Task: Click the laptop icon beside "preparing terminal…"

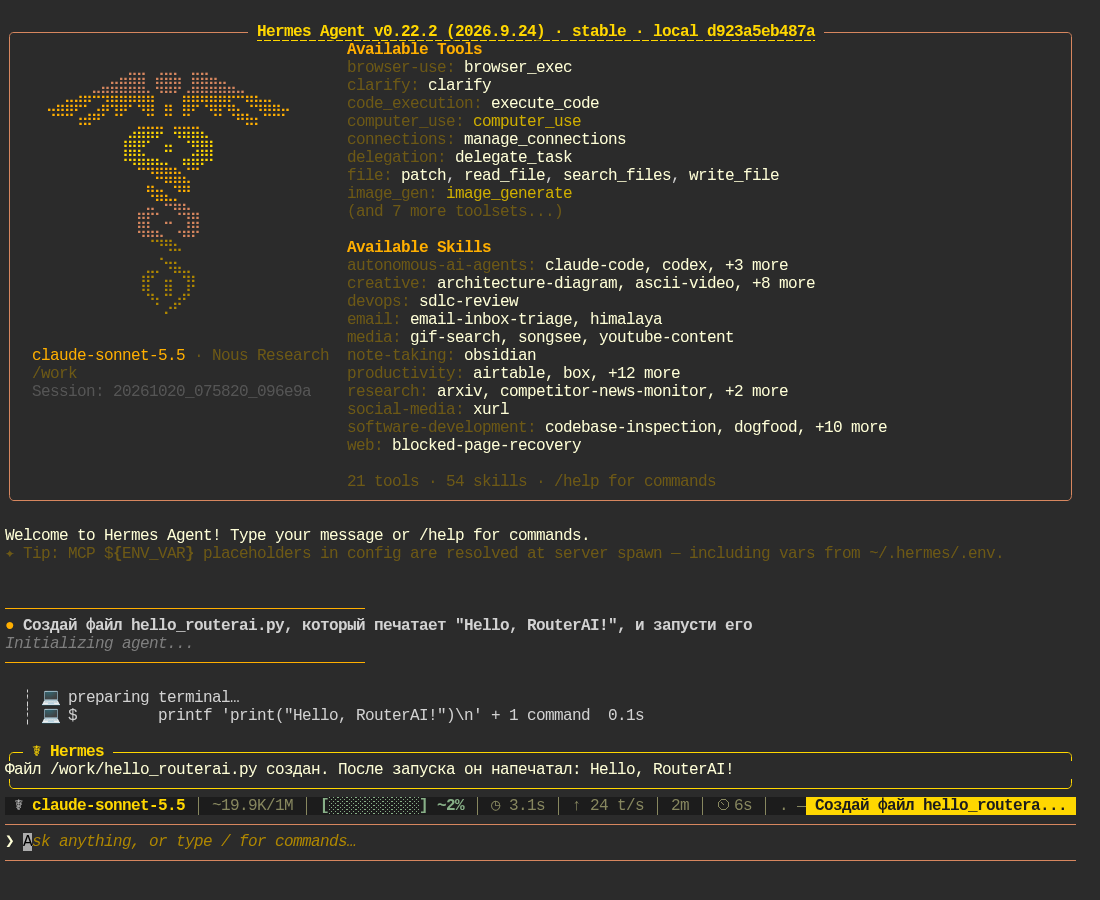Action: click(51, 697)
